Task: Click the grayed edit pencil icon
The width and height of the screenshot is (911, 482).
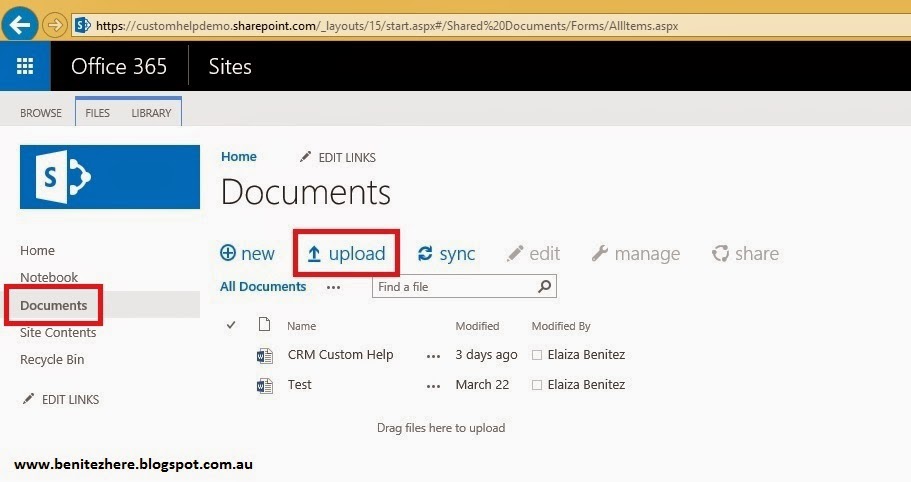Action: (x=515, y=253)
